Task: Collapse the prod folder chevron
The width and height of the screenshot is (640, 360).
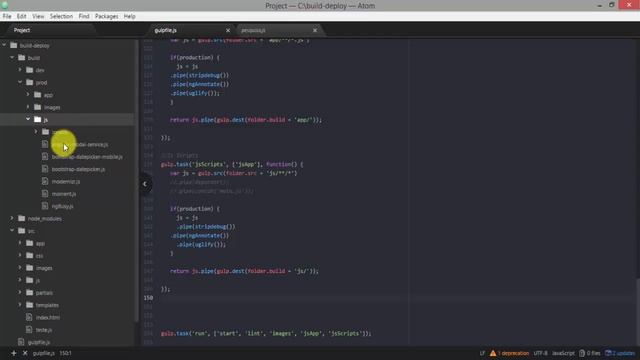Action: point(20,82)
